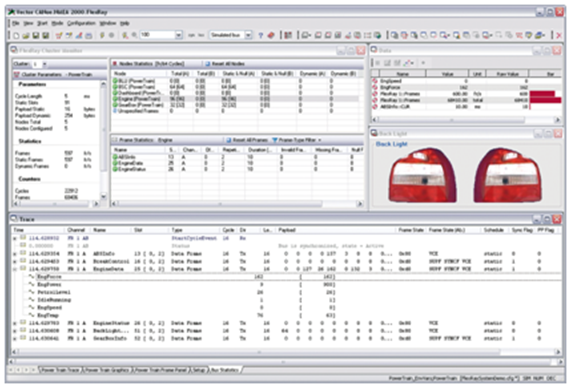The height and width of the screenshot is (388, 571).
Task: Click the zoom magnifier icon beside the 100 field
Action: pyautogui.click(x=134, y=35)
